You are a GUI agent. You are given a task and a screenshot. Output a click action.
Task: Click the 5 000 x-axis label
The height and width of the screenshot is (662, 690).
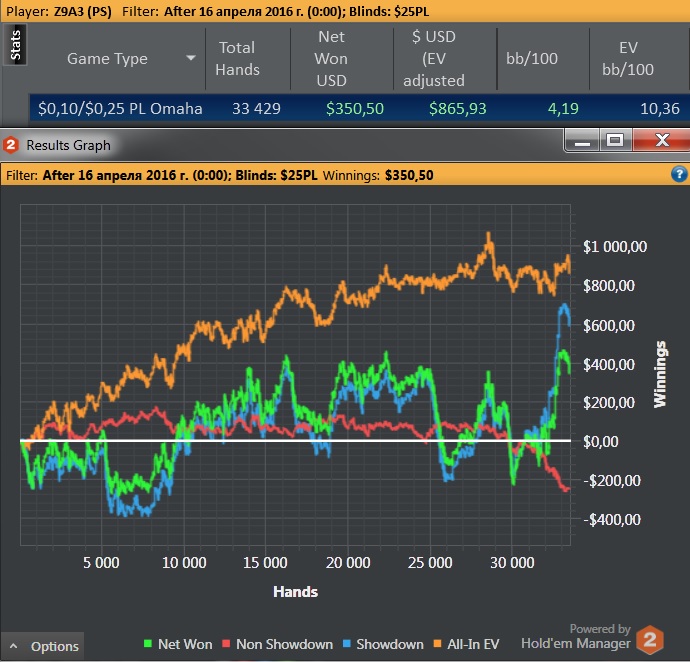pos(101,563)
